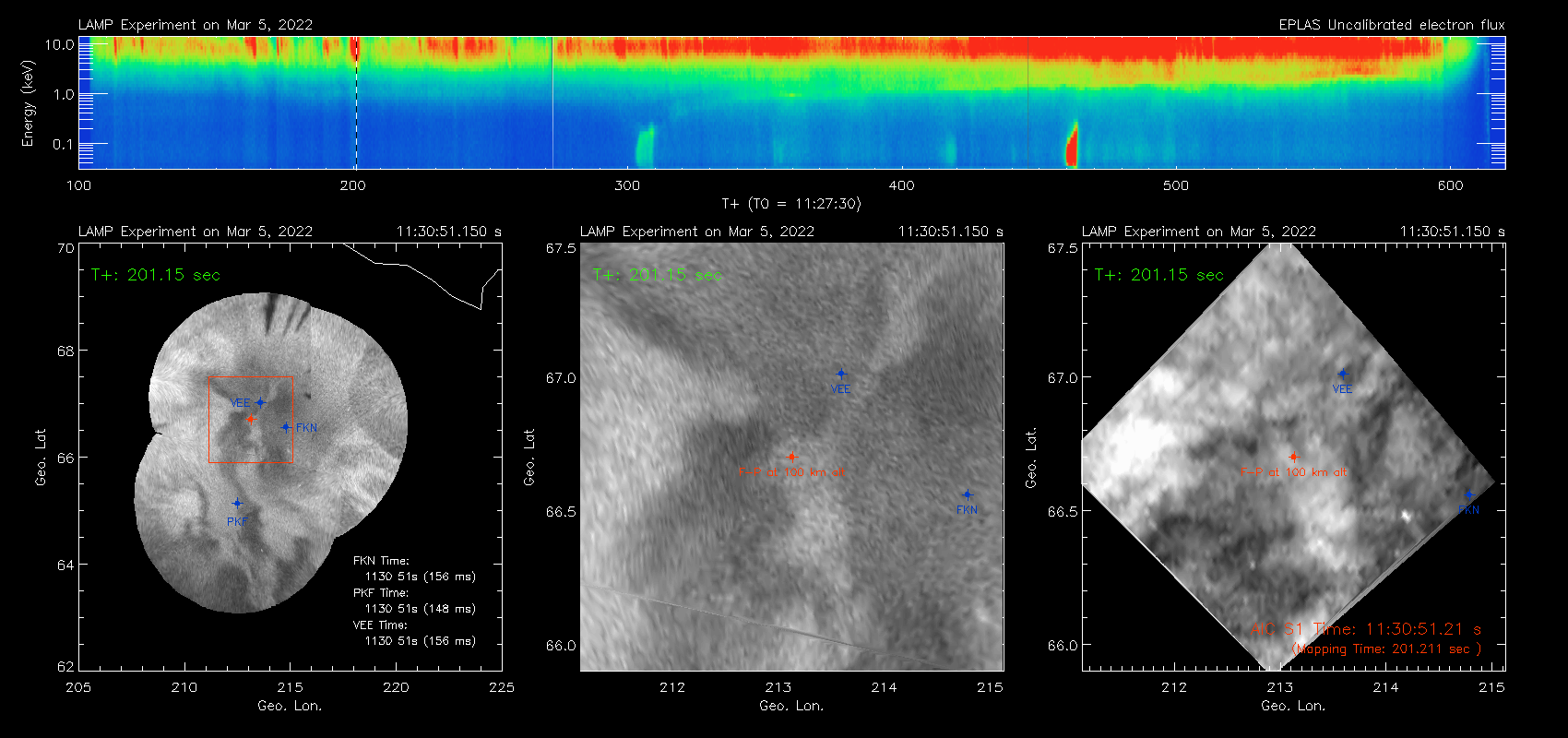This screenshot has width=1568, height=738.
Task: Click the red cross footpoint marker in left map
Action: (251, 419)
